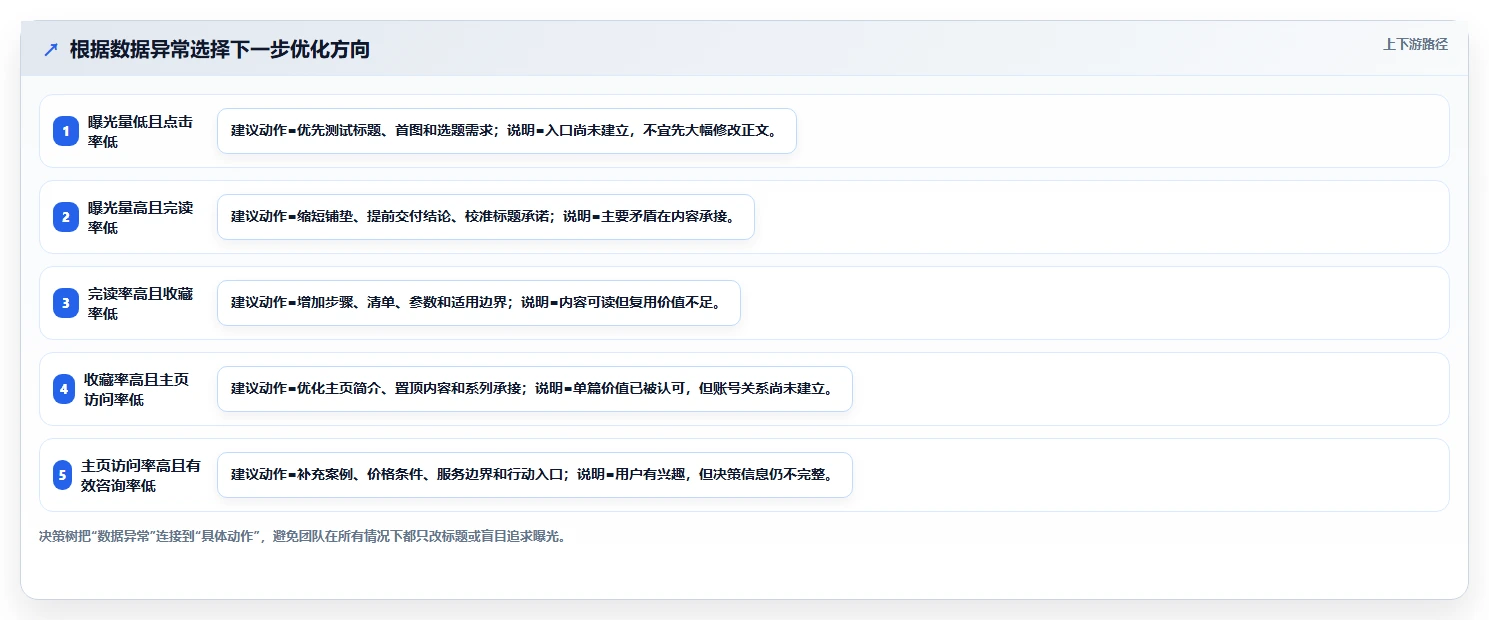Image resolution: width=1489 pixels, height=620 pixels.
Task: Click the label 完读率高且收藏率低
Action: click(x=141, y=303)
